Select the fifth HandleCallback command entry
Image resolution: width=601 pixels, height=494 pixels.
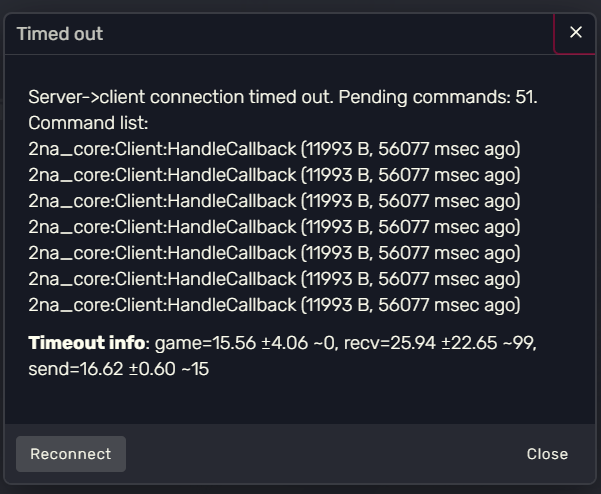point(274,253)
